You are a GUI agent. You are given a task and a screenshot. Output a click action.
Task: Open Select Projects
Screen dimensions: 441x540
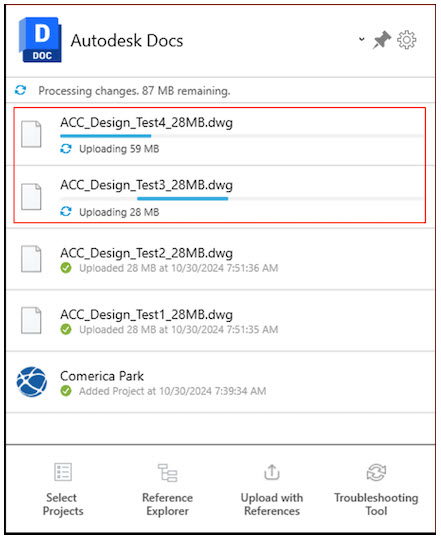(63, 489)
